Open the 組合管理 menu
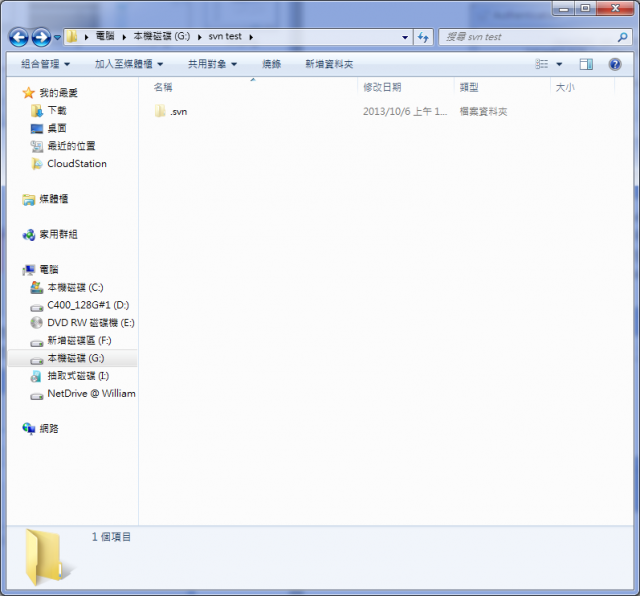Viewport: 640px width, 596px height. tap(45, 64)
